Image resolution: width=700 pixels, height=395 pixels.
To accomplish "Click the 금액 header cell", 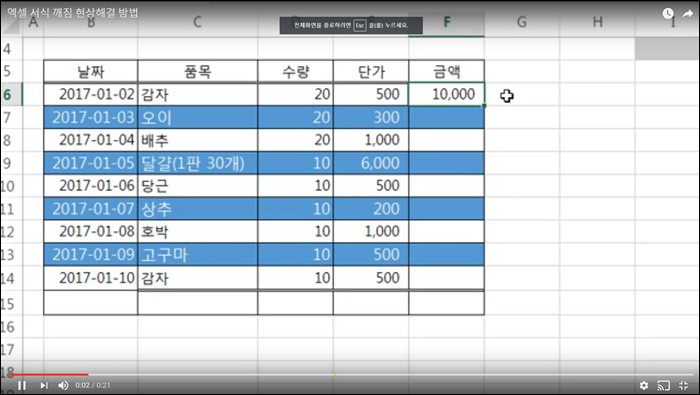I will coord(446,71).
